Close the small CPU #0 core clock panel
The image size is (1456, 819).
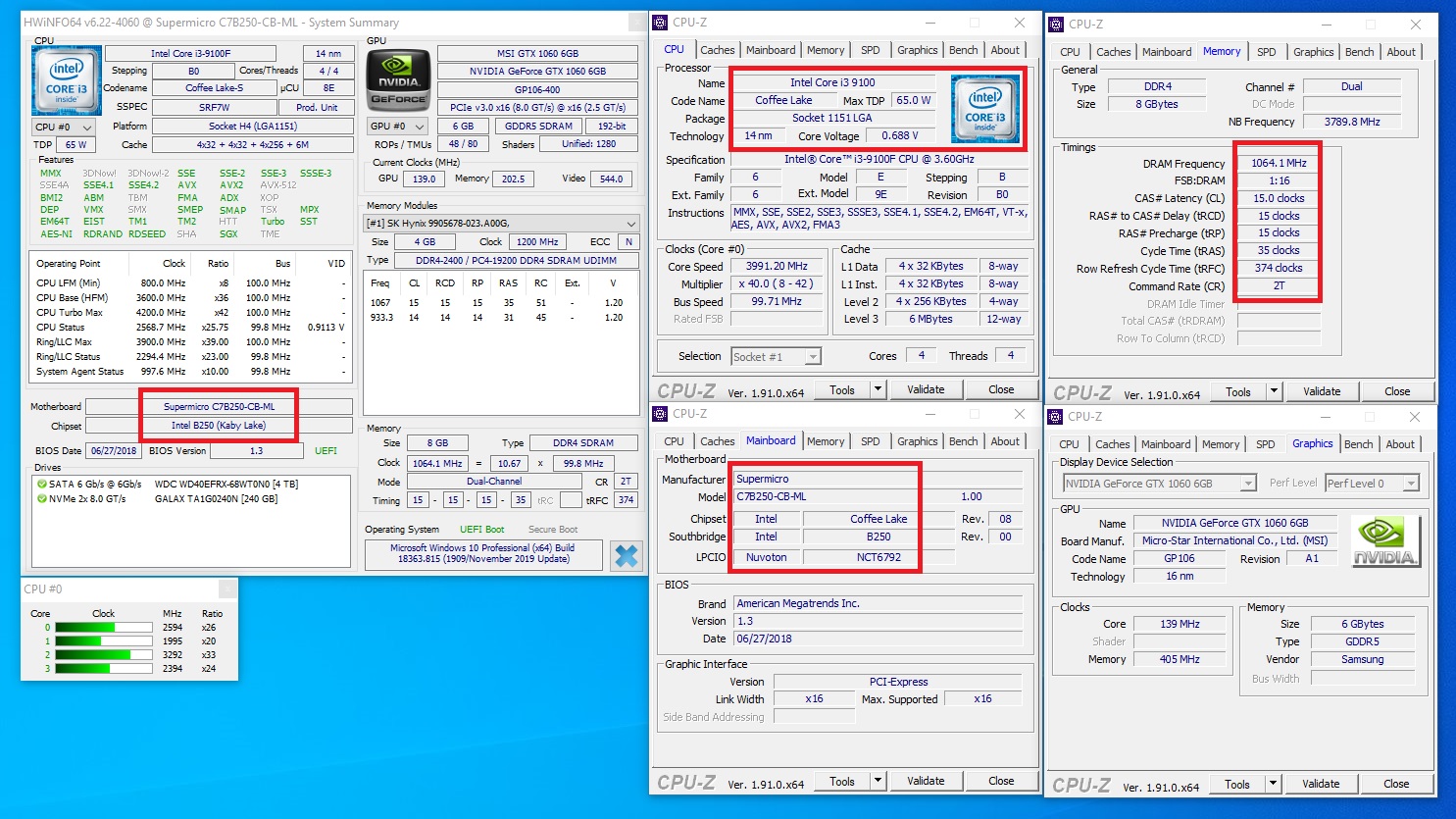tap(226, 589)
